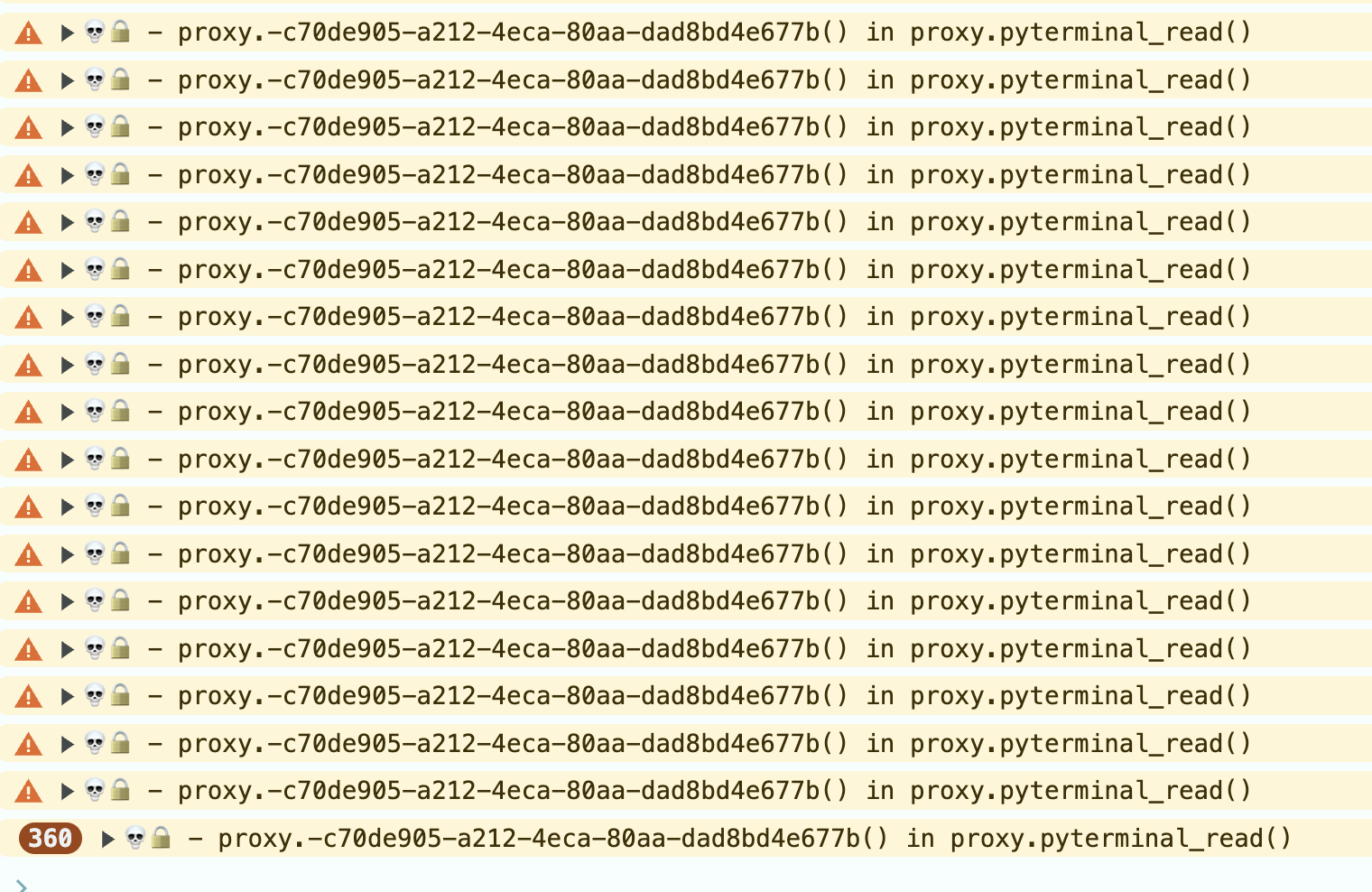Click the lock emoji in the last warning row above the badge
This screenshot has width=1372, height=892.
[x=120, y=790]
